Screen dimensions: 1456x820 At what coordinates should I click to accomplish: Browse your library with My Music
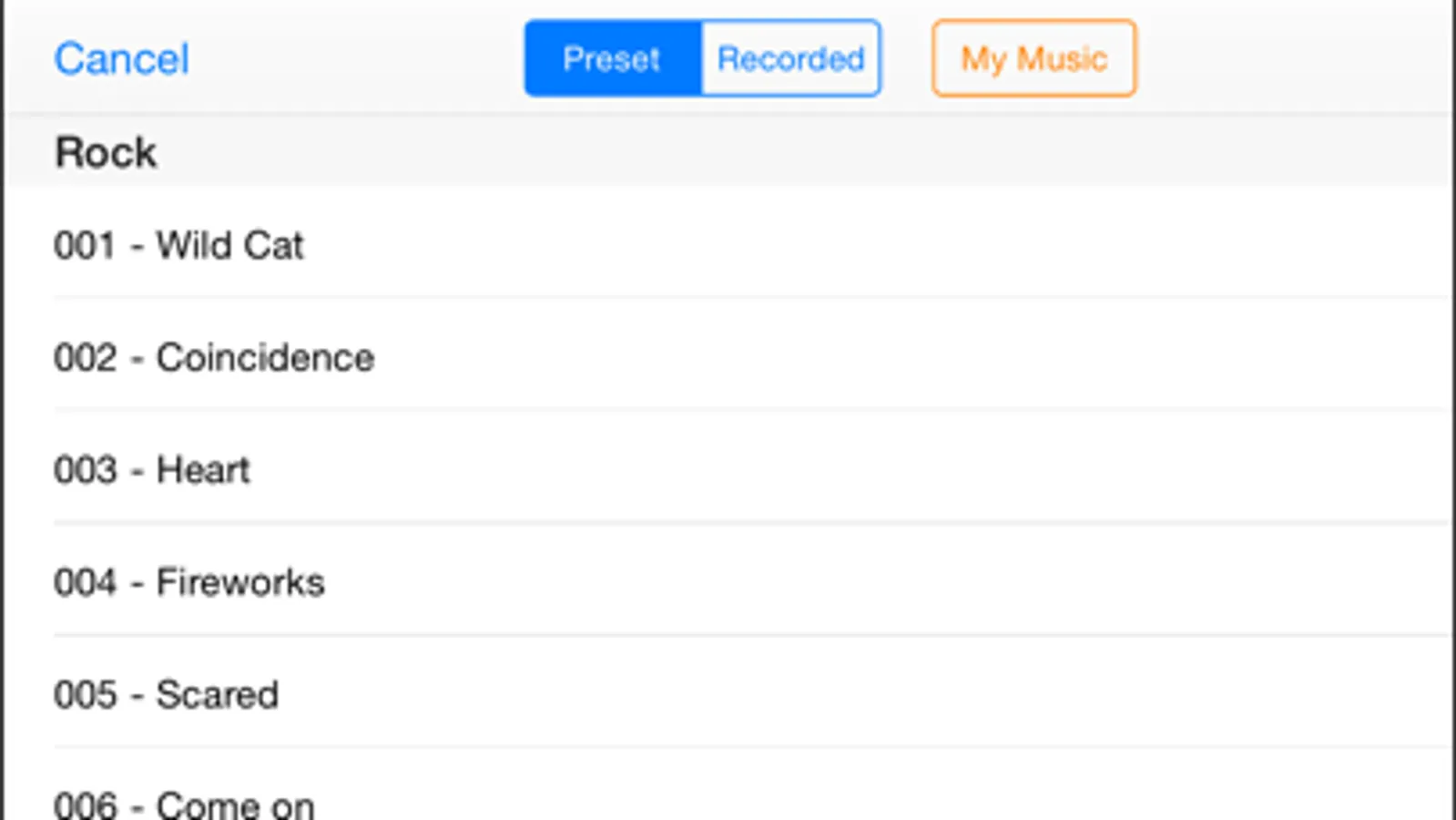(x=1033, y=59)
